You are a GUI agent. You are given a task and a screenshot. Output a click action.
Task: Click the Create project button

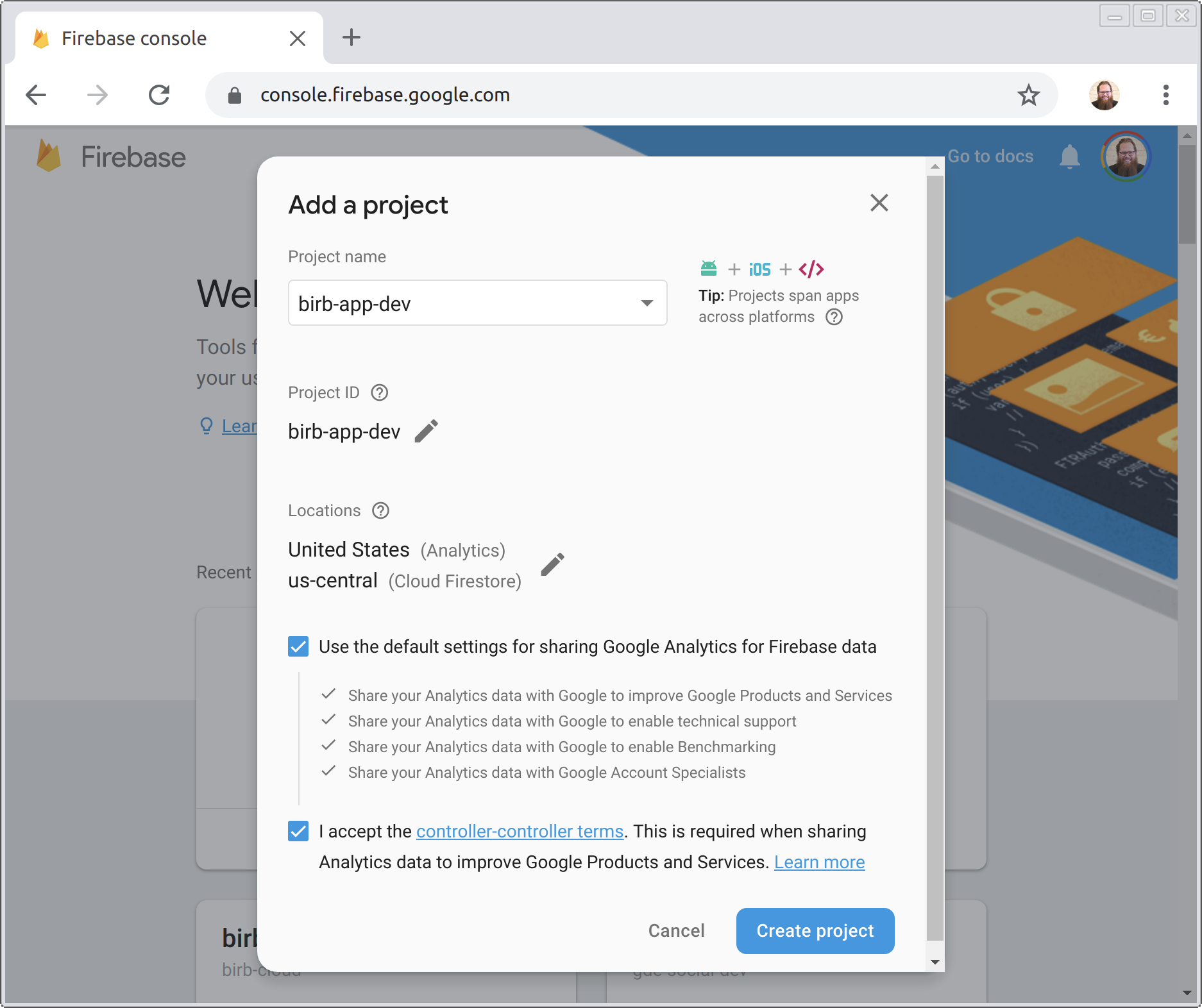pos(815,931)
